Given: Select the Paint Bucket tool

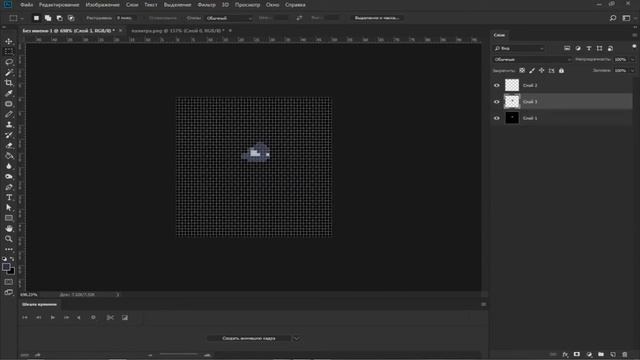Looking at the screenshot, I should coord(9,156).
